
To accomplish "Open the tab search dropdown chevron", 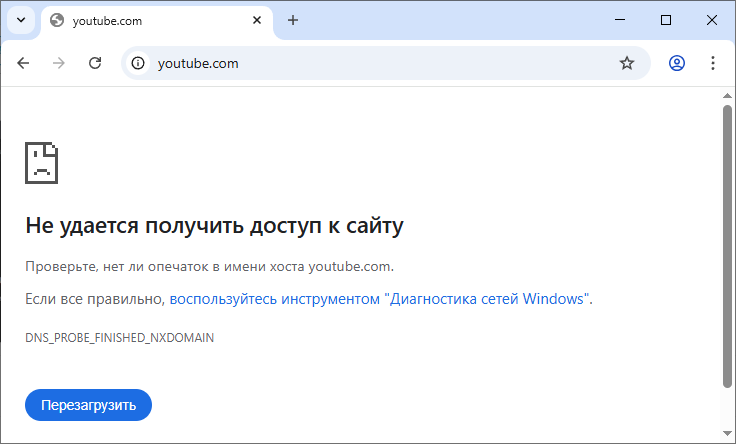I will click(x=20, y=20).
